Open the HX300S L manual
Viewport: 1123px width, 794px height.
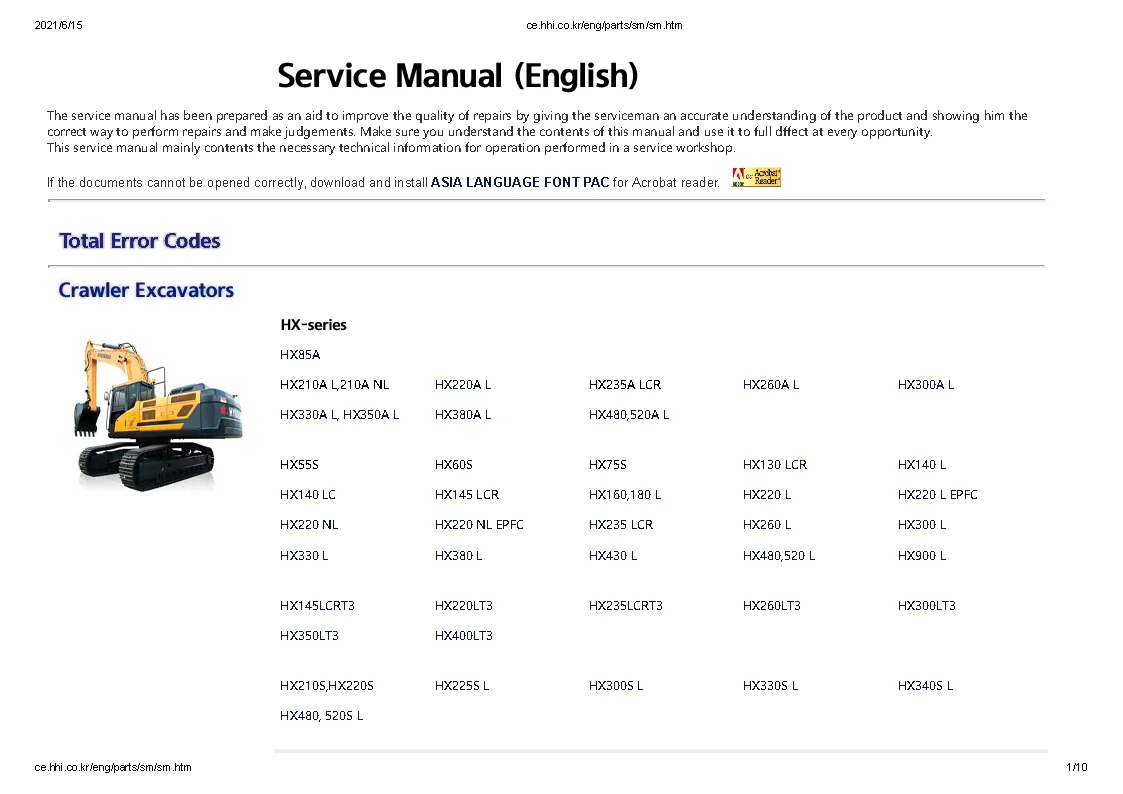click(x=616, y=686)
